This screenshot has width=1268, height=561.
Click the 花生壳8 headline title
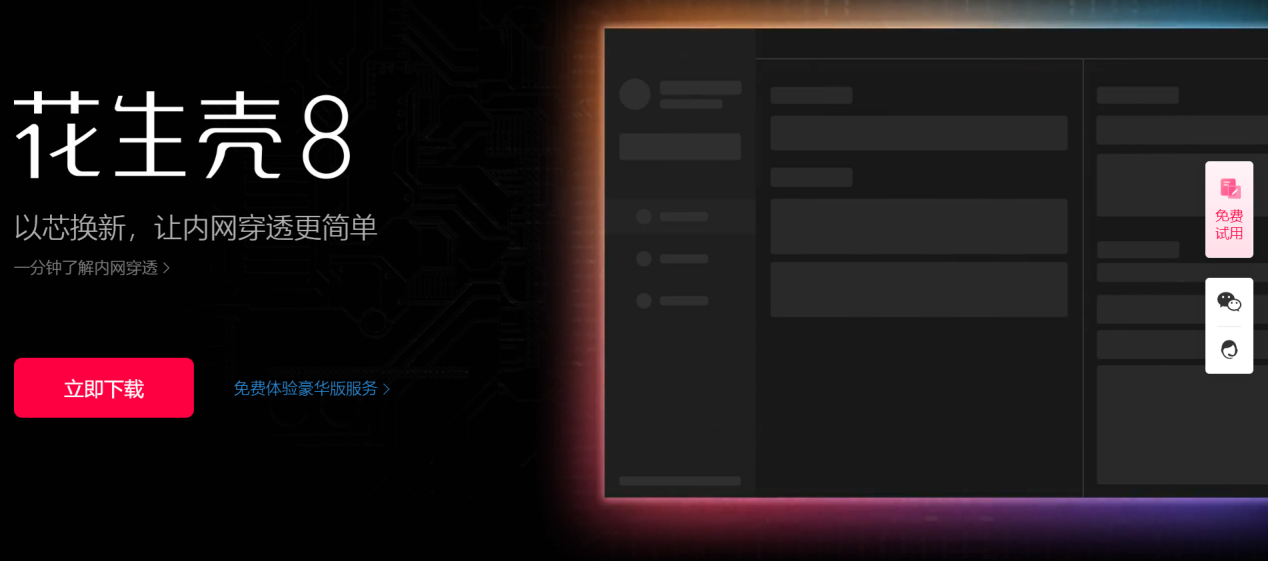pyautogui.click(x=182, y=136)
